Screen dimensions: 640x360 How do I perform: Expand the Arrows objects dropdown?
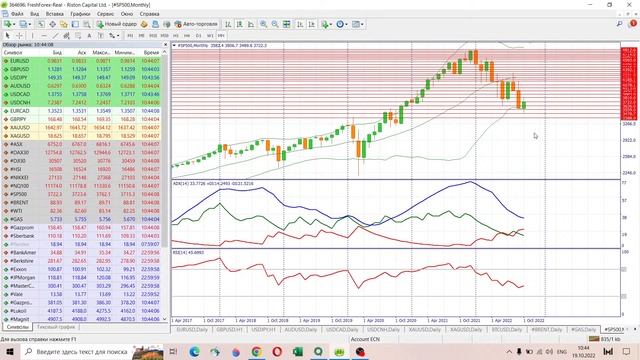(118, 36)
